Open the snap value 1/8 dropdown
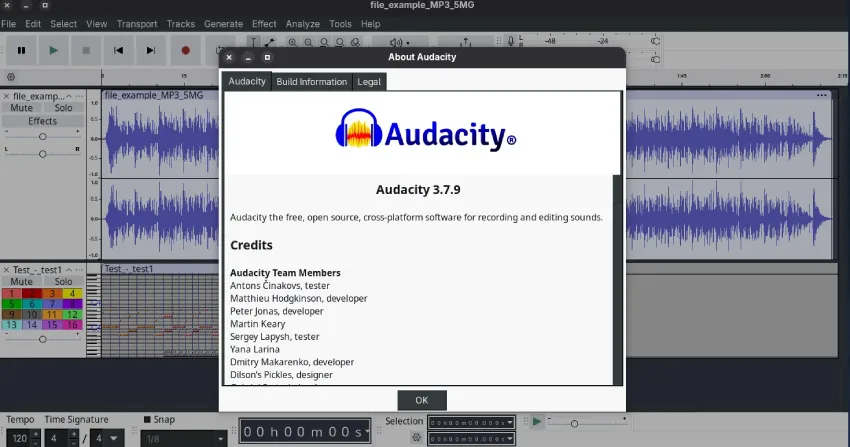 (184, 438)
